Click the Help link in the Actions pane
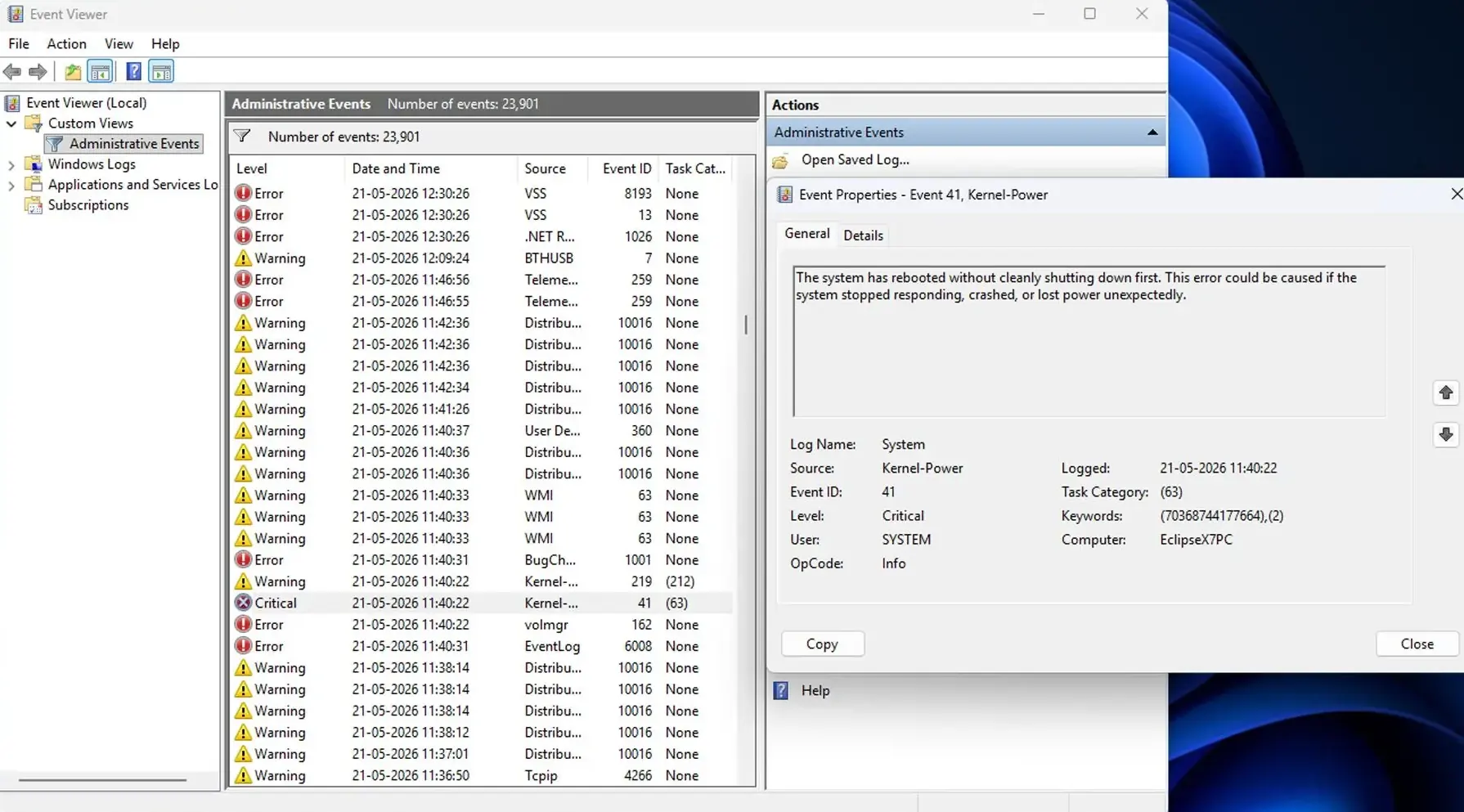The image size is (1464, 812). click(x=815, y=691)
